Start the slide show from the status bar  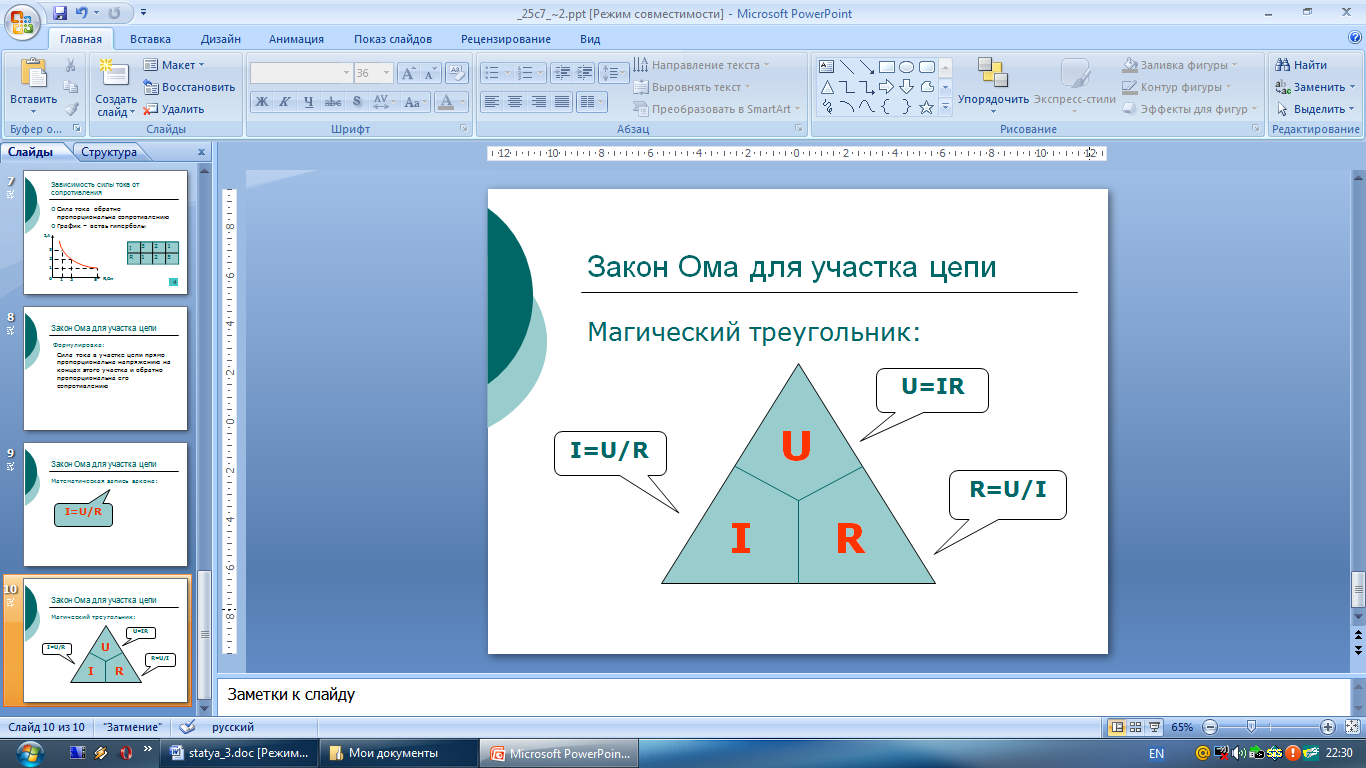pos(1155,727)
